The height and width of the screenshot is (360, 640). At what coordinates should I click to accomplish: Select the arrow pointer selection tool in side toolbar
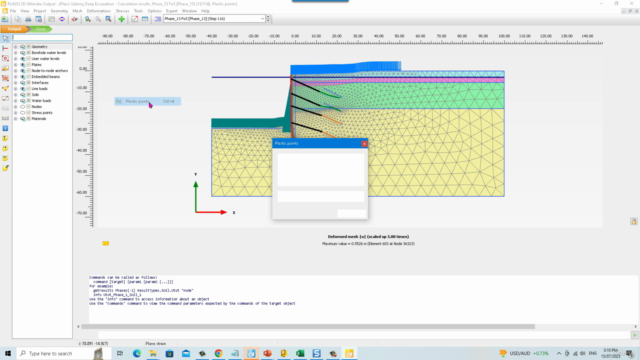(5, 38)
